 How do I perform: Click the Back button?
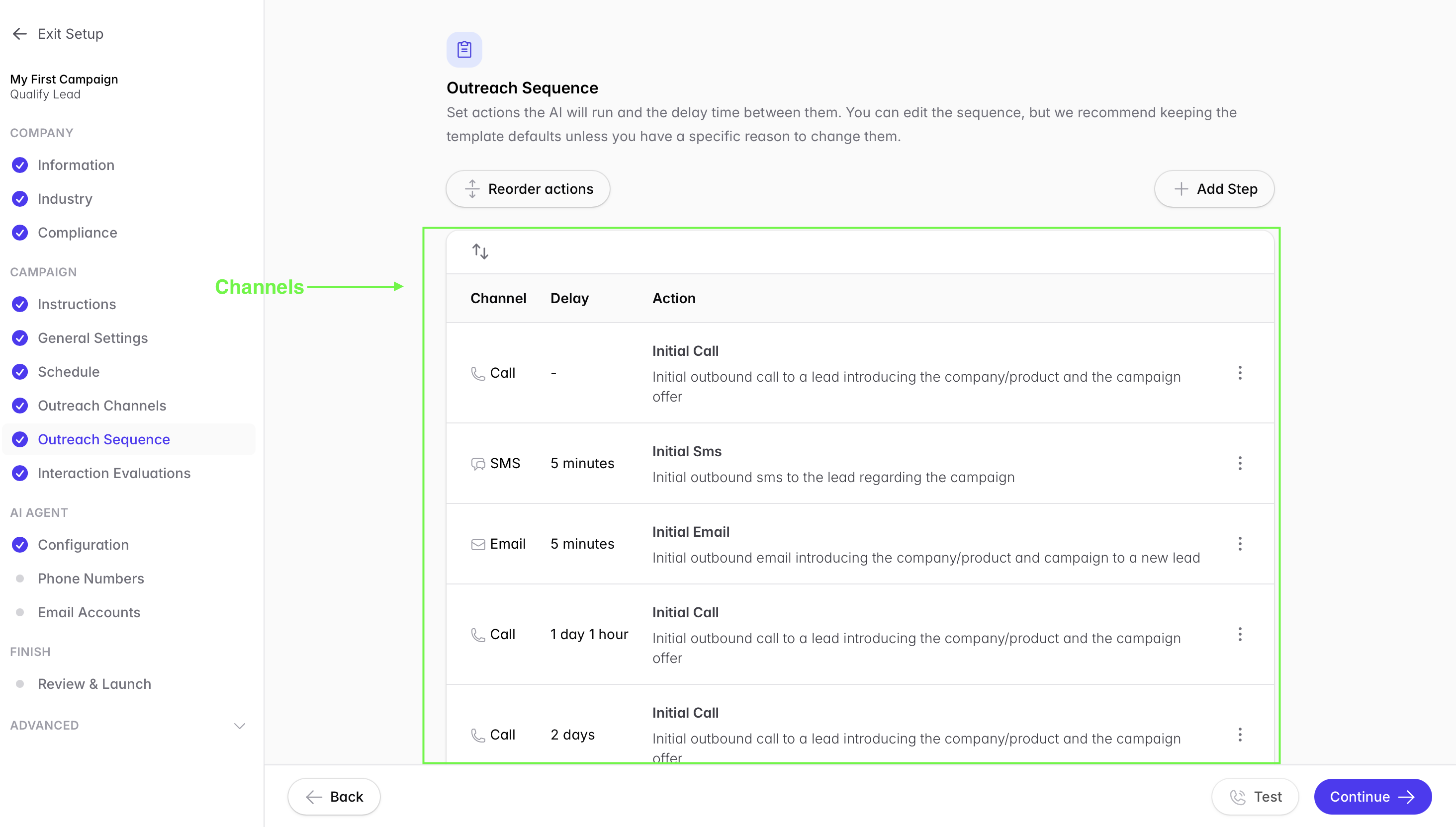[x=334, y=797]
